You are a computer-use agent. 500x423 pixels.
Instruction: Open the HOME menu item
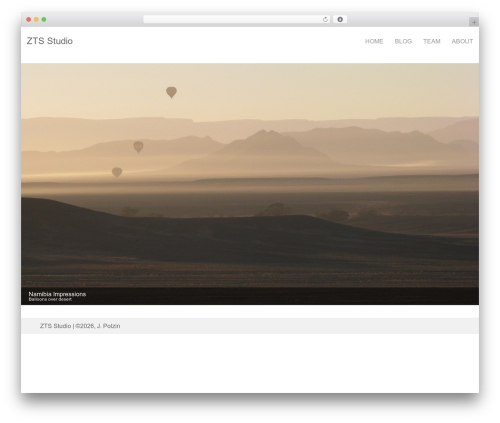pos(374,41)
